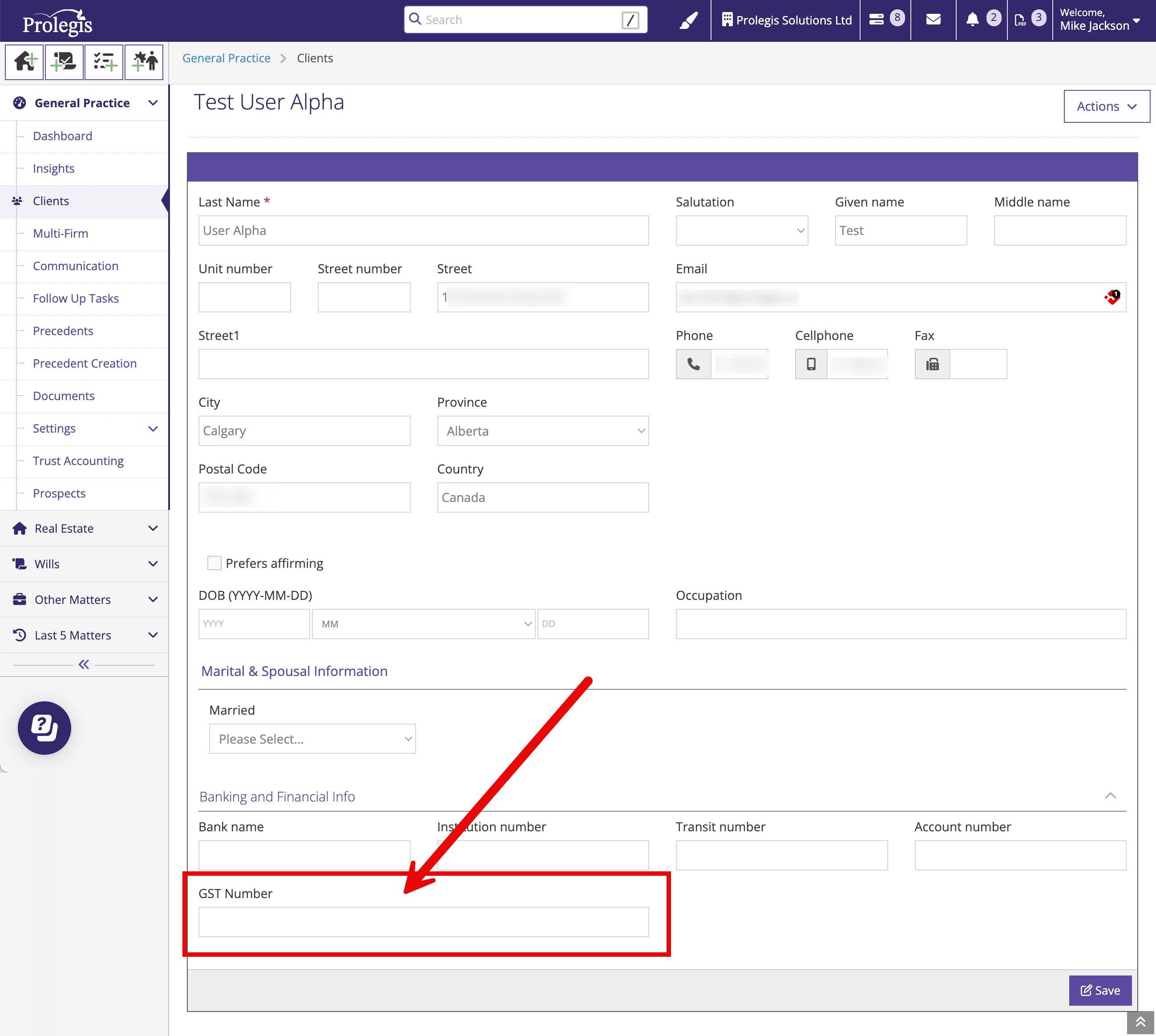Open the Actions dropdown button

[1106, 106]
